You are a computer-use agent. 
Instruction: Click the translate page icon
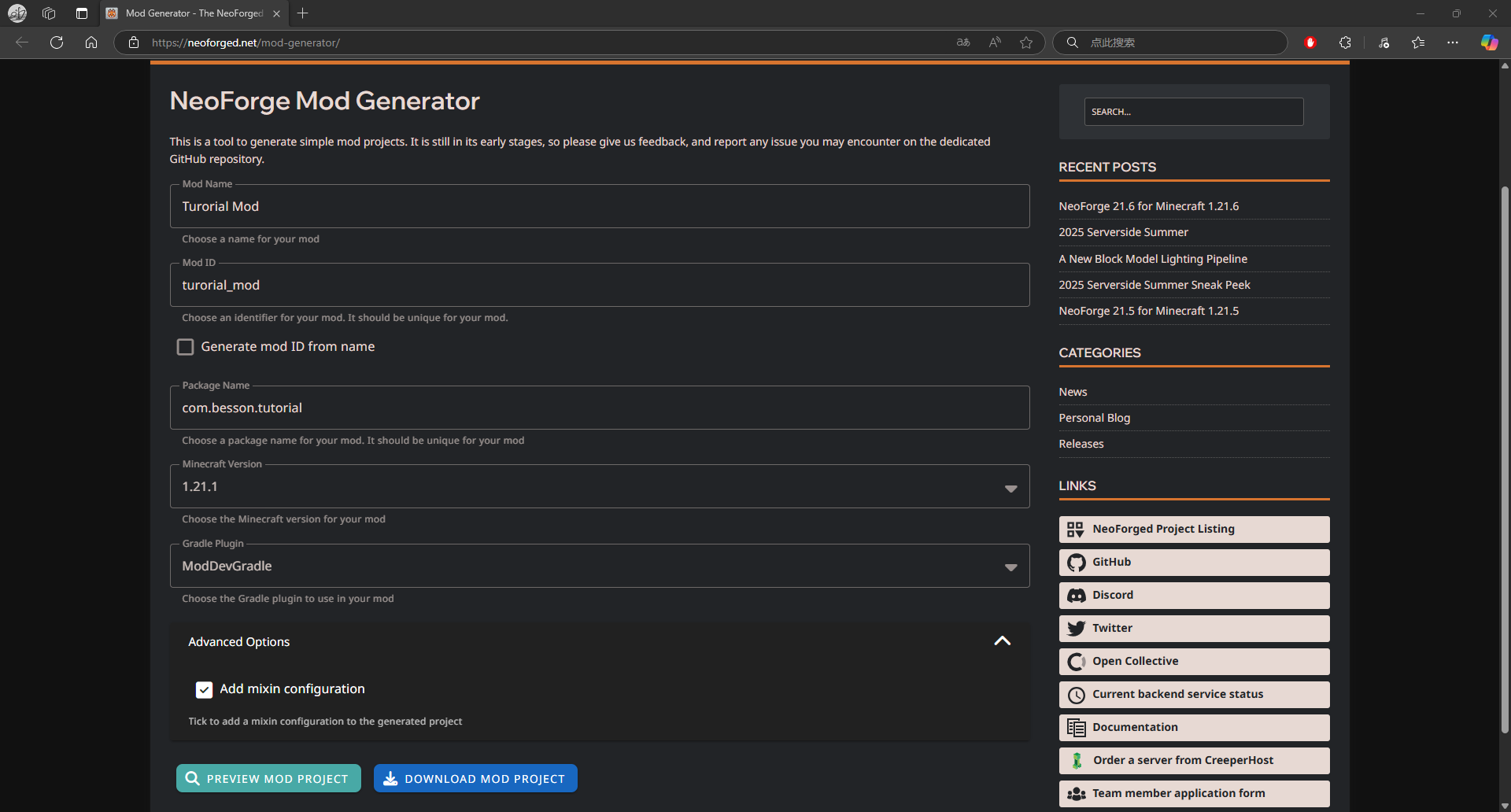point(963,42)
